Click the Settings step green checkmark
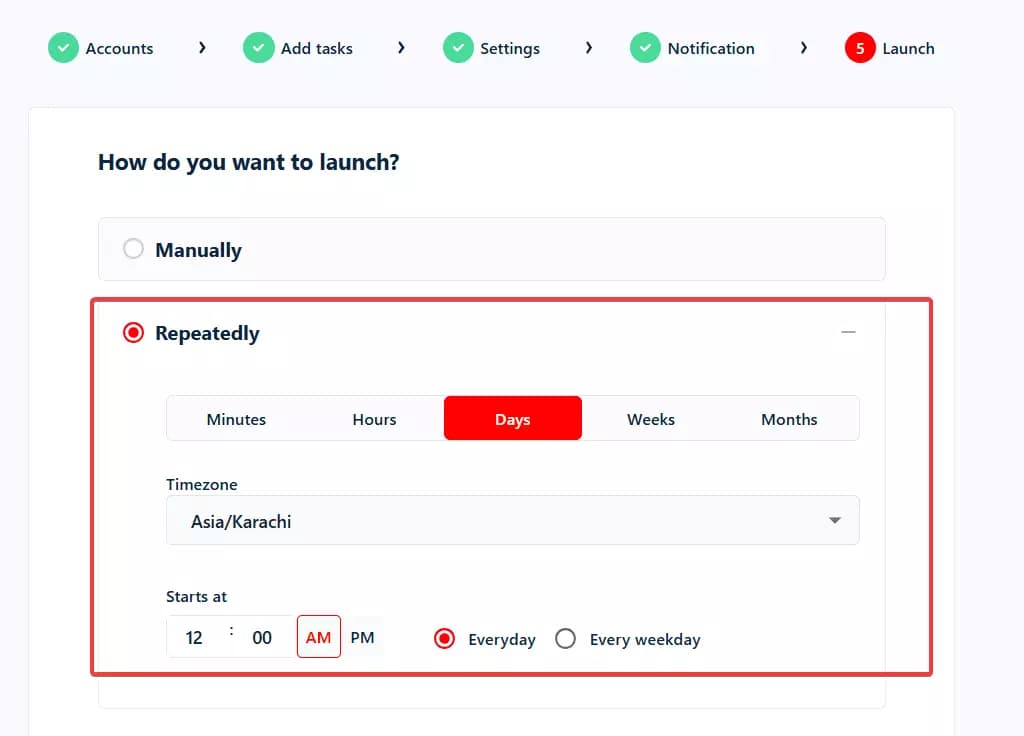1024x736 pixels. [x=458, y=48]
